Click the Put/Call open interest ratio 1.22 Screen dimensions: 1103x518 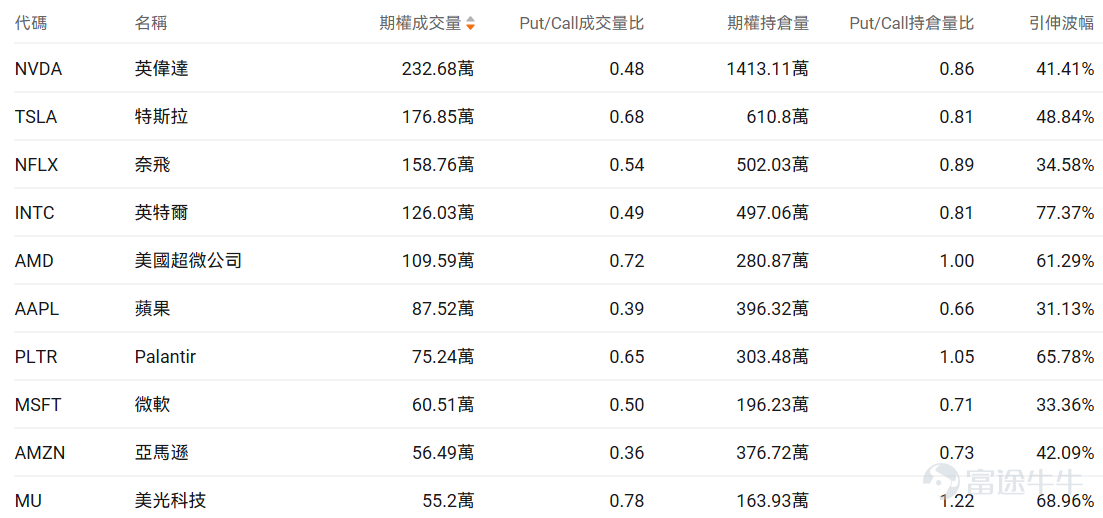point(957,501)
